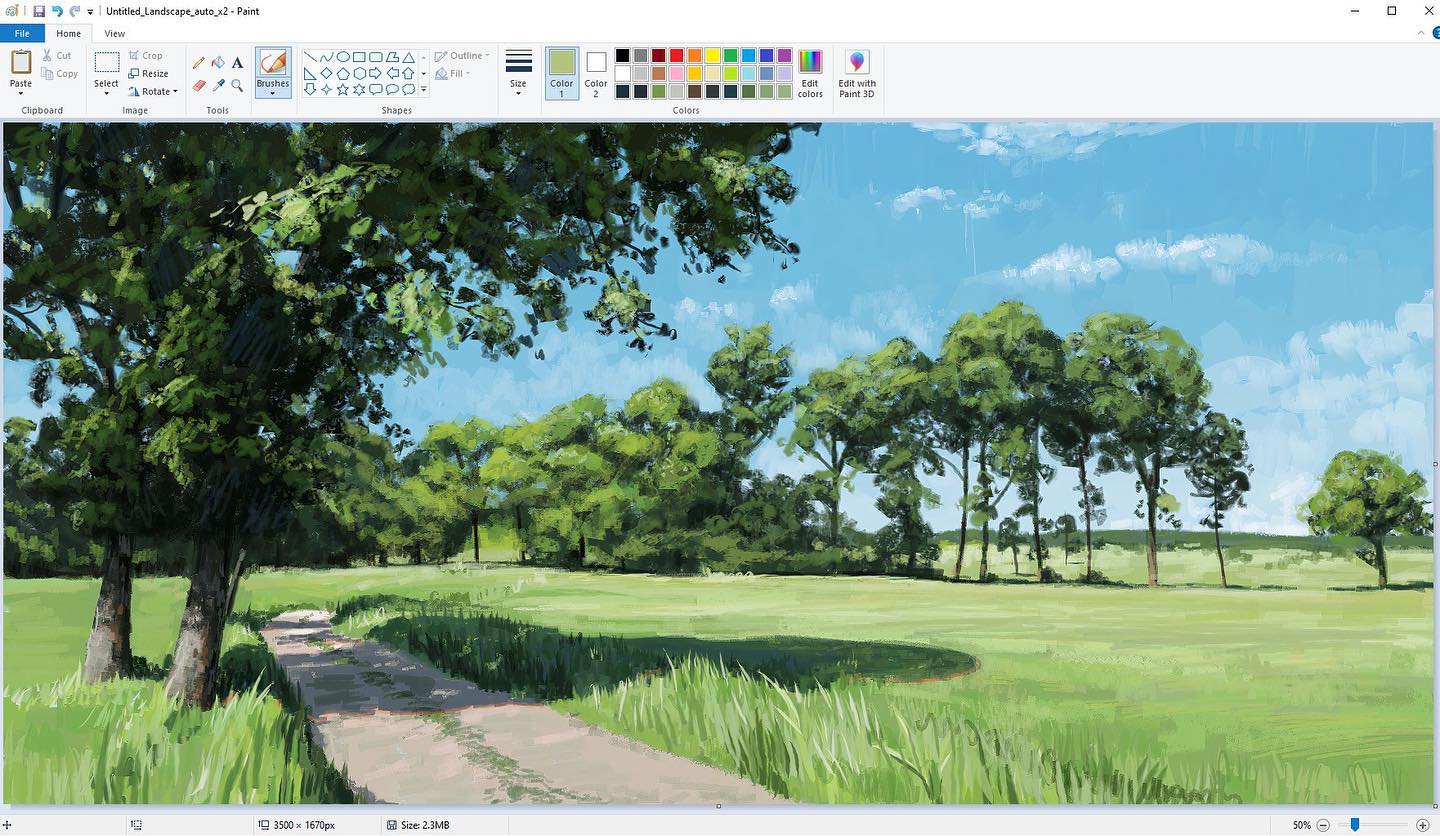The width and height of the screenshot is (1440, 836).
Task: Choose the Right arrow shape
Action: 376,73
